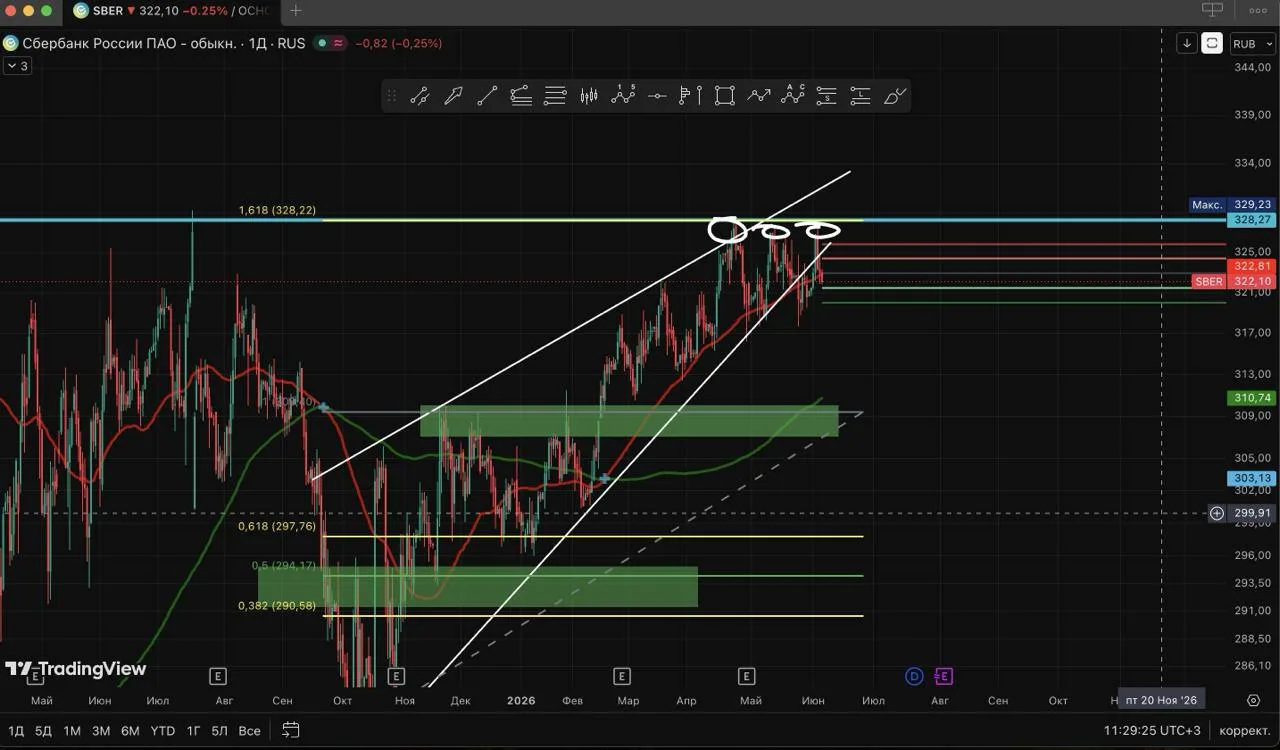Set range to Все
This screenshot has width=1280, height=750.
tap(250, 731)
